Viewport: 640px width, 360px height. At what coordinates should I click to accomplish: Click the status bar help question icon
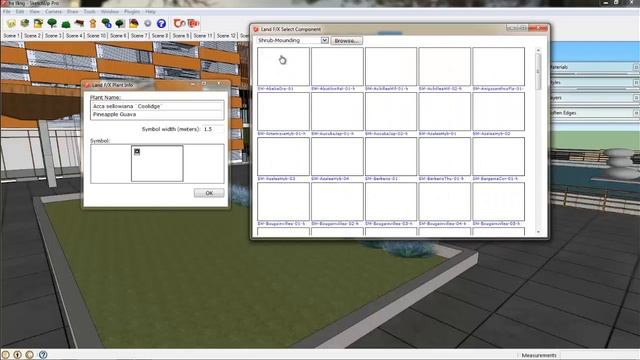43,355
